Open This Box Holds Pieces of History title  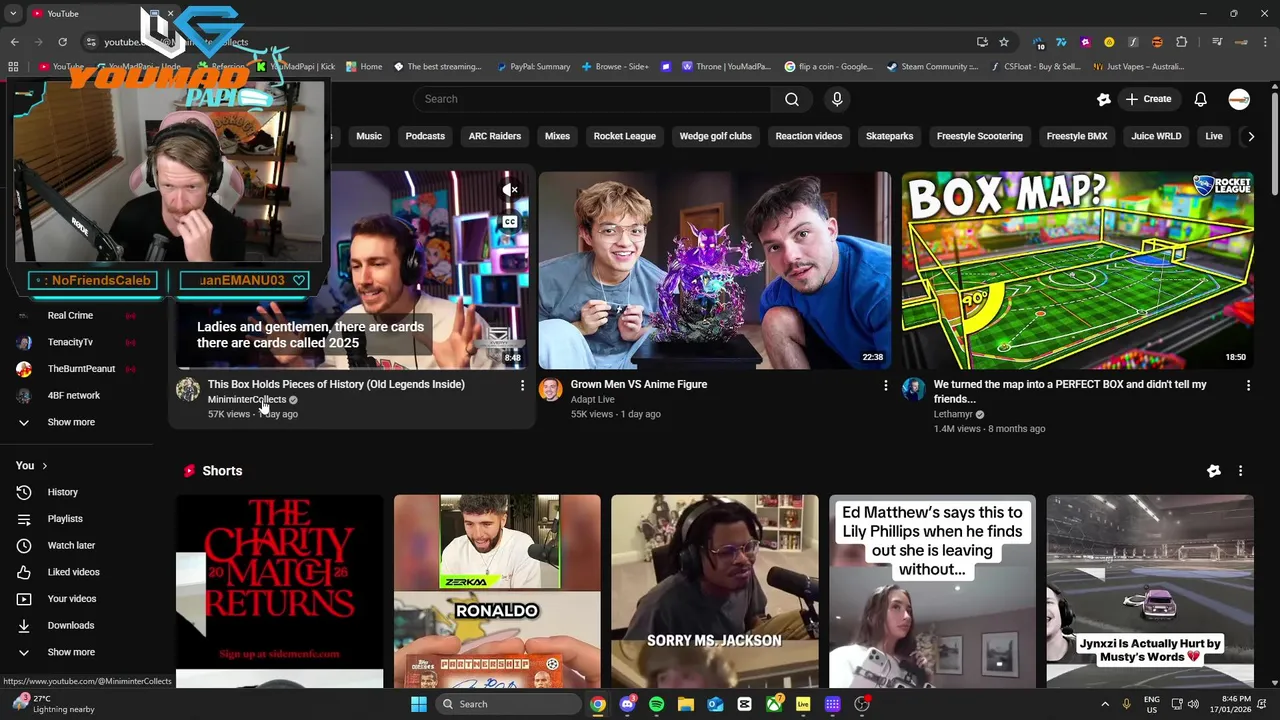(x=336, y=384)
